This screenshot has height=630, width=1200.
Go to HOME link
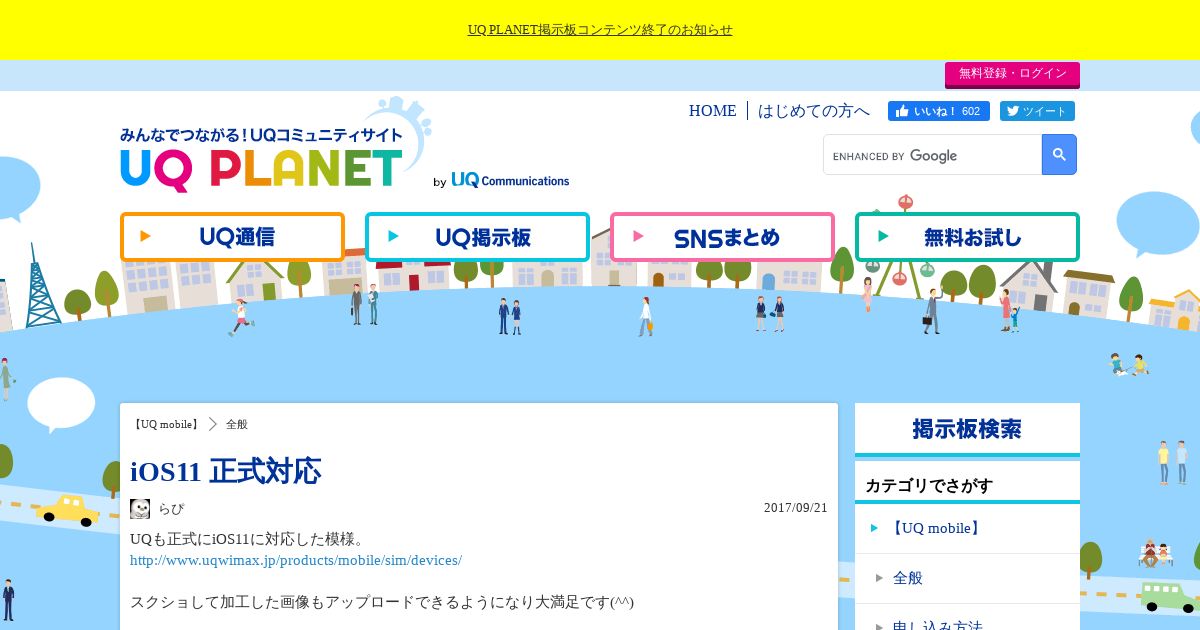click(712, 111)
